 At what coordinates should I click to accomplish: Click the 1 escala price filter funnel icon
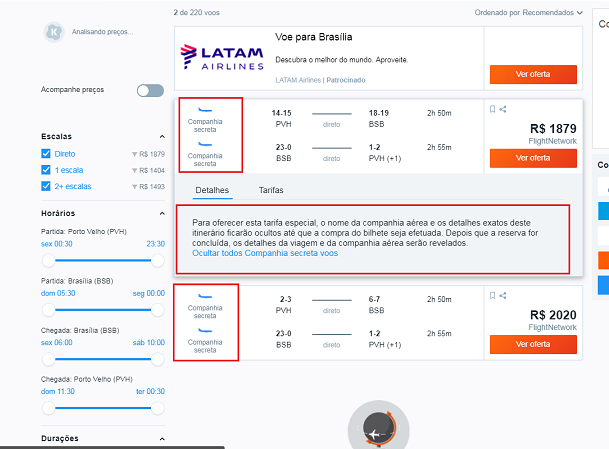coord(134,171)
